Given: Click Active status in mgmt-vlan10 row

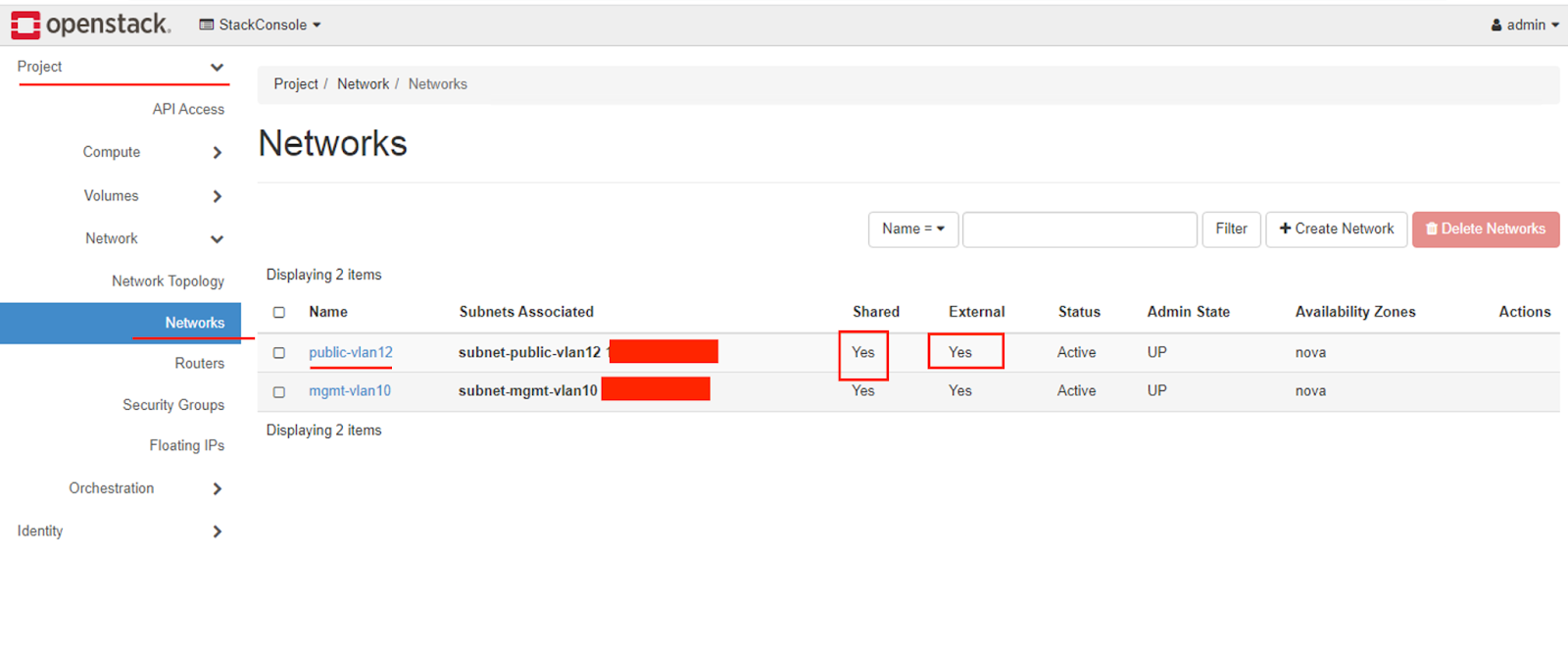Looking at the screenshot, I should [1077, 390].
